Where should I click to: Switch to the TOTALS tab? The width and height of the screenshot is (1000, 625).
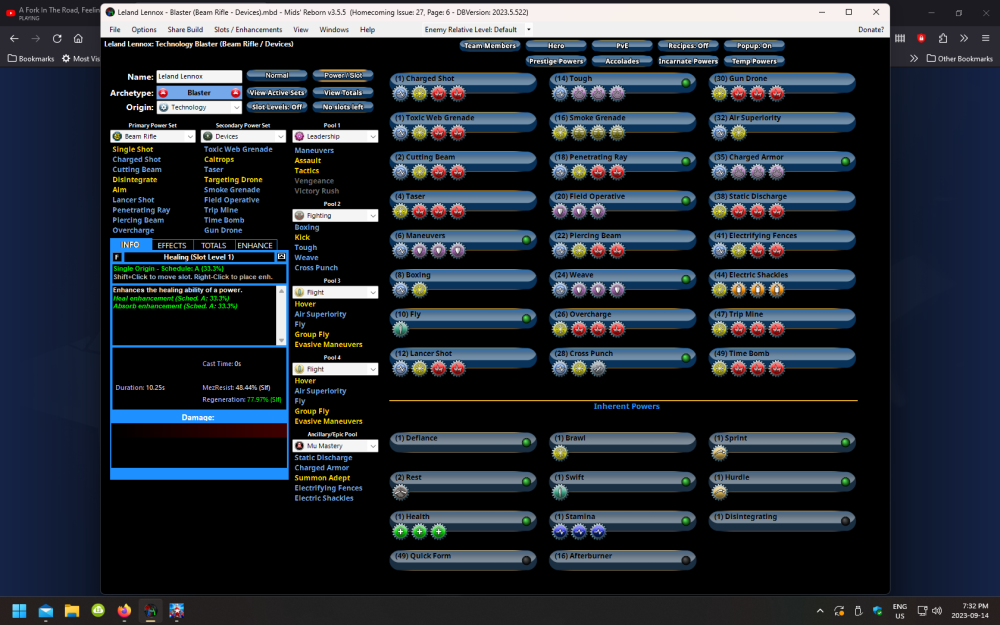point(213,245)
